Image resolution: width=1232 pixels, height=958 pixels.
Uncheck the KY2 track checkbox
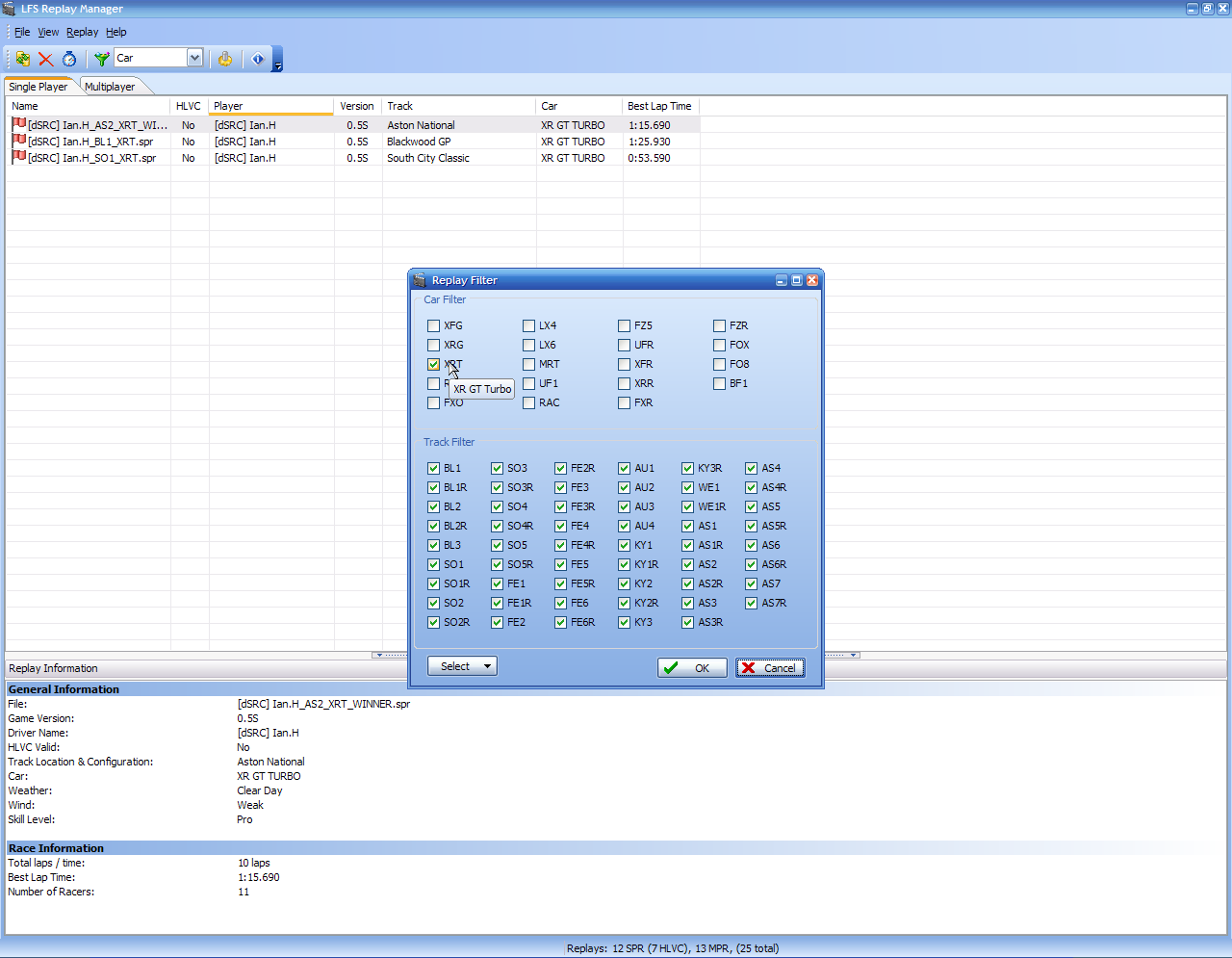[x=624, y=583]
